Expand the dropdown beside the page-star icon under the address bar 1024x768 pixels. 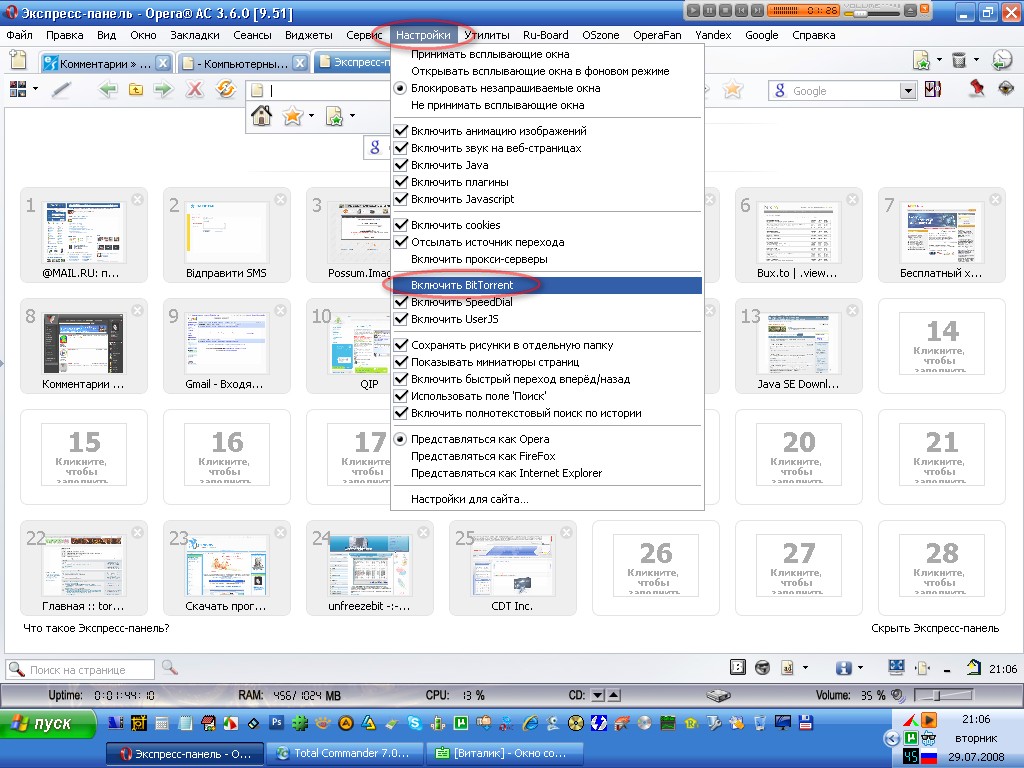pyautogui.click(x=353, y=116)
